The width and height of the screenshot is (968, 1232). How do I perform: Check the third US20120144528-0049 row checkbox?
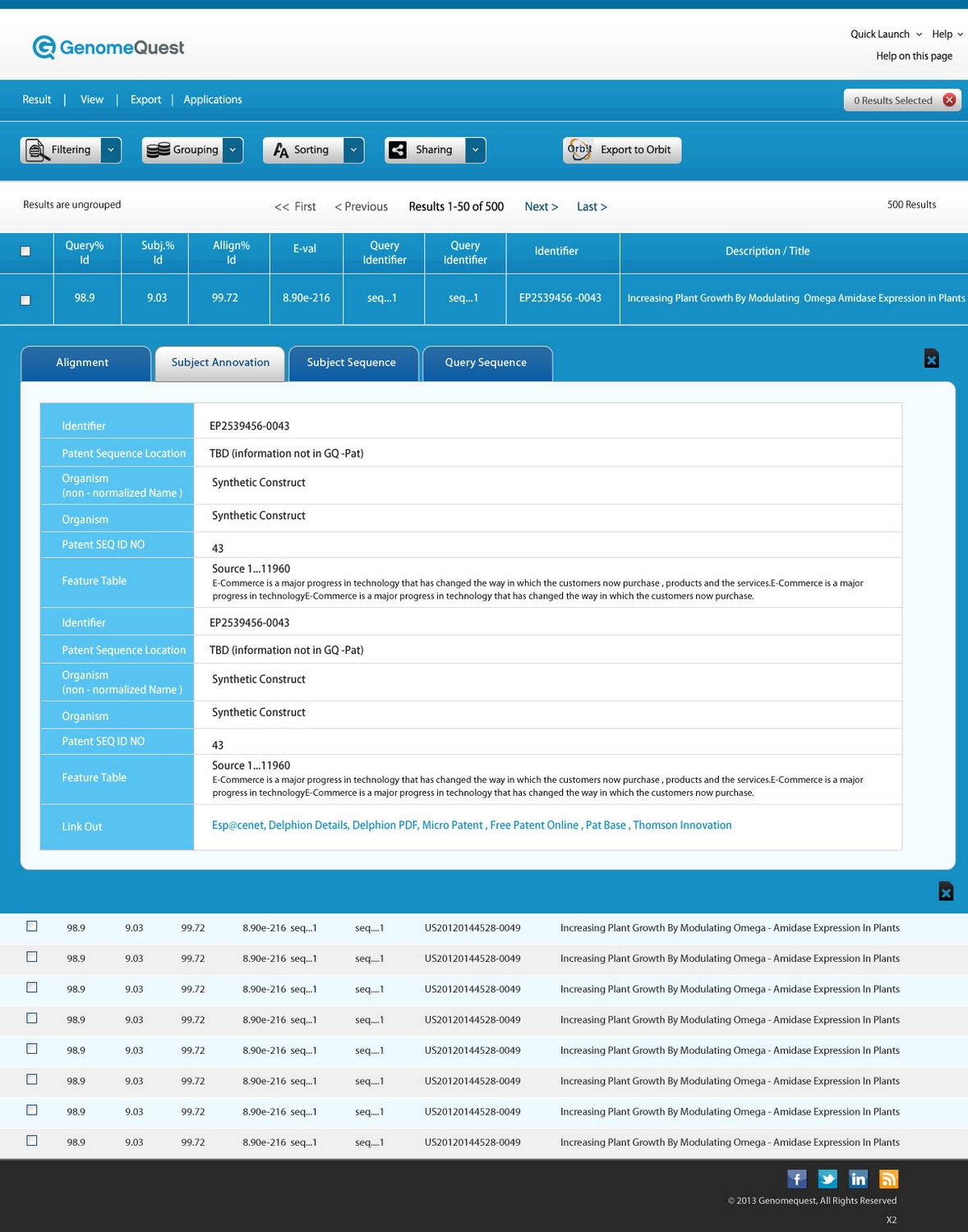click(32, 987)
